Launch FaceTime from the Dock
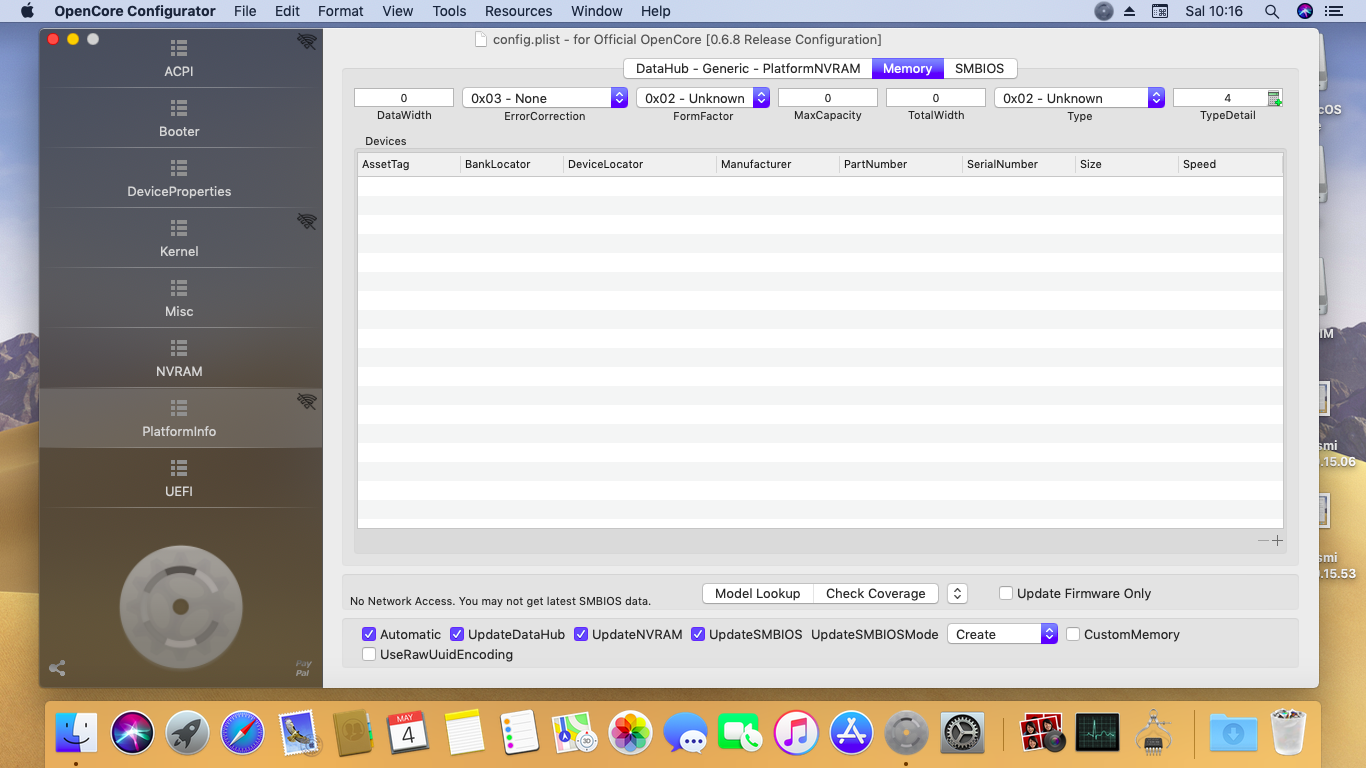1366x768 pixels. point(741,733)
